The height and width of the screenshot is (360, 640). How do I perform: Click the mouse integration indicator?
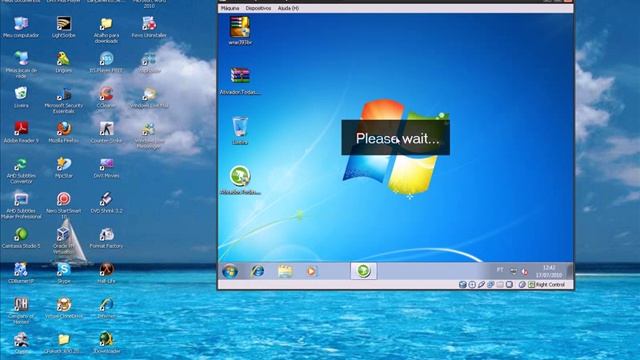point(522,284)
